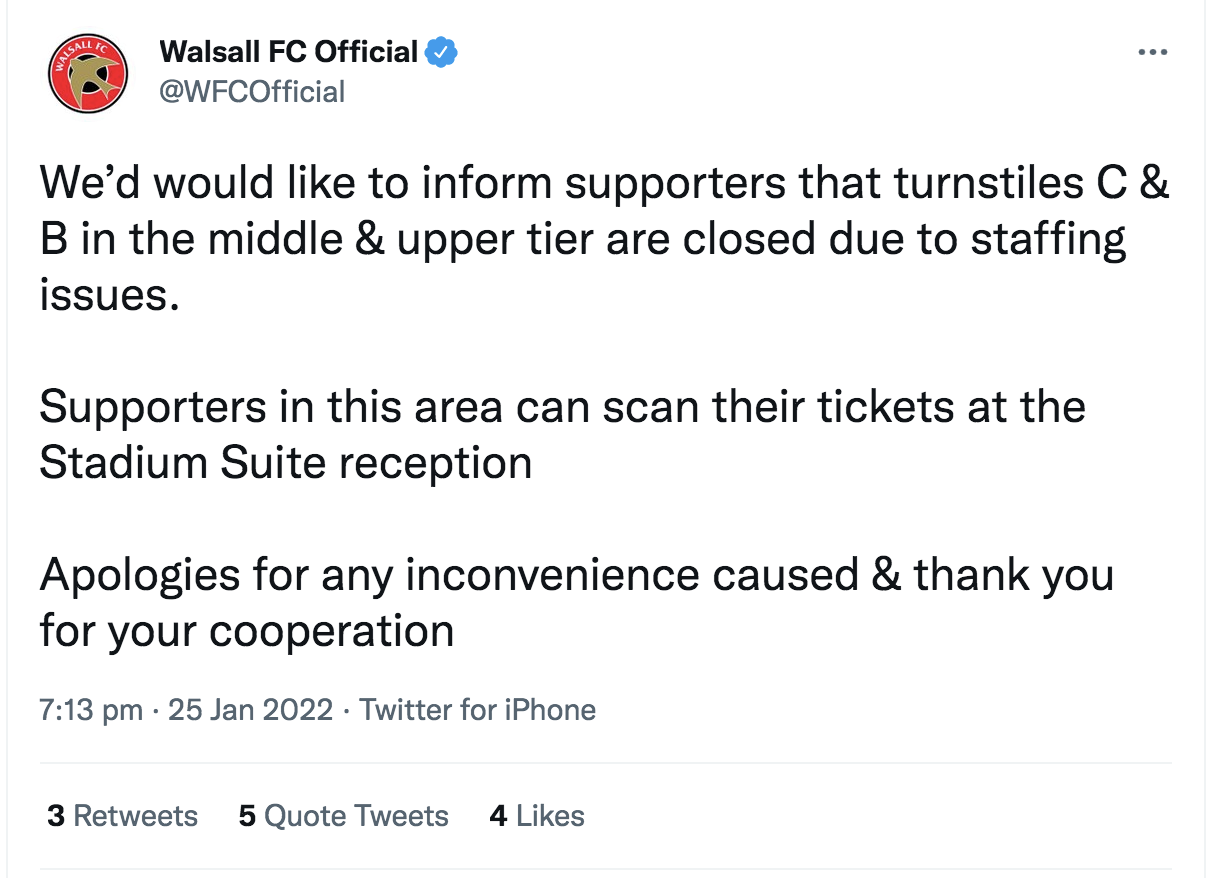Image resolution: width=1218 pixels, height=878 pixels.
Task: View the 3 Retweets list
Action: (x=123, y=816)
